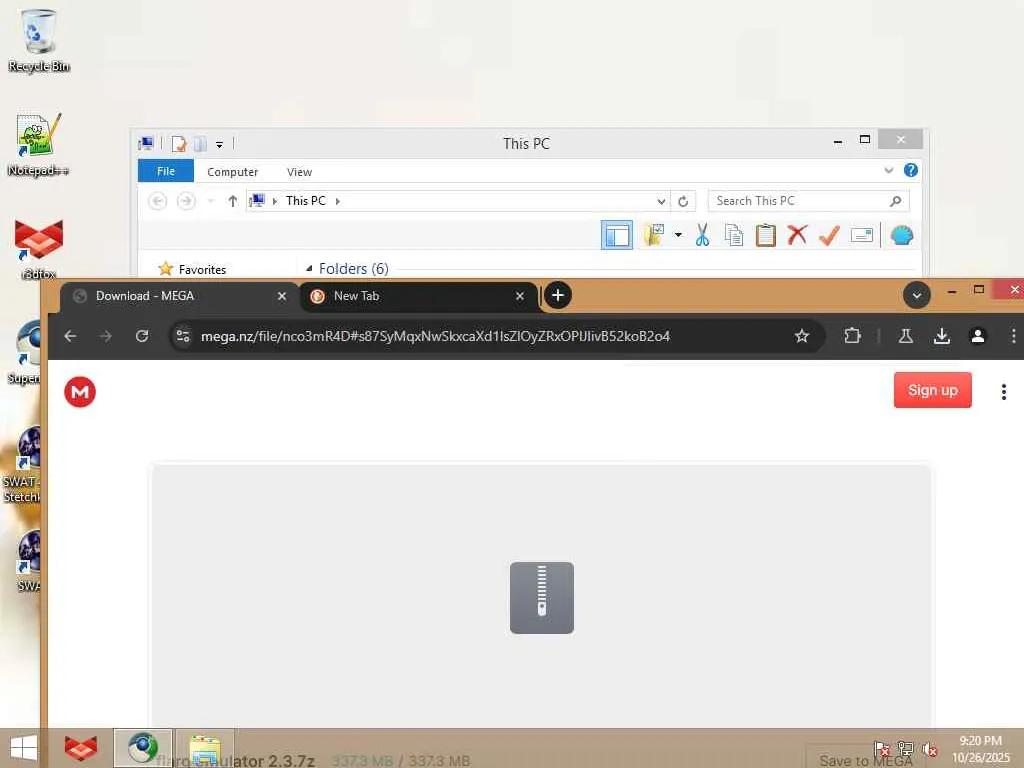1024x768 pixels.
Task: Click the orange checkmark toolbar icon
Action: [x=829, y=235]
